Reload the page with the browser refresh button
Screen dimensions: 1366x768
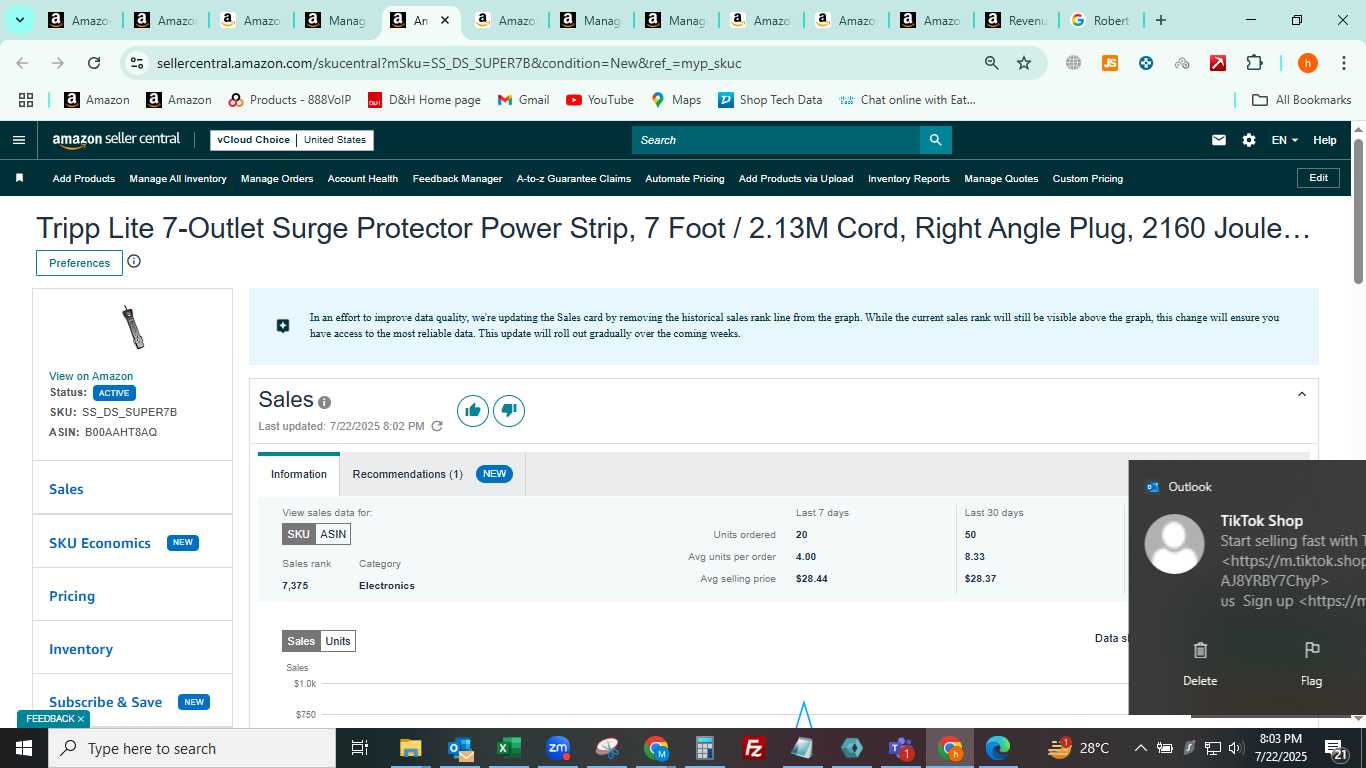pyautogui.click(x=94, y=63)
